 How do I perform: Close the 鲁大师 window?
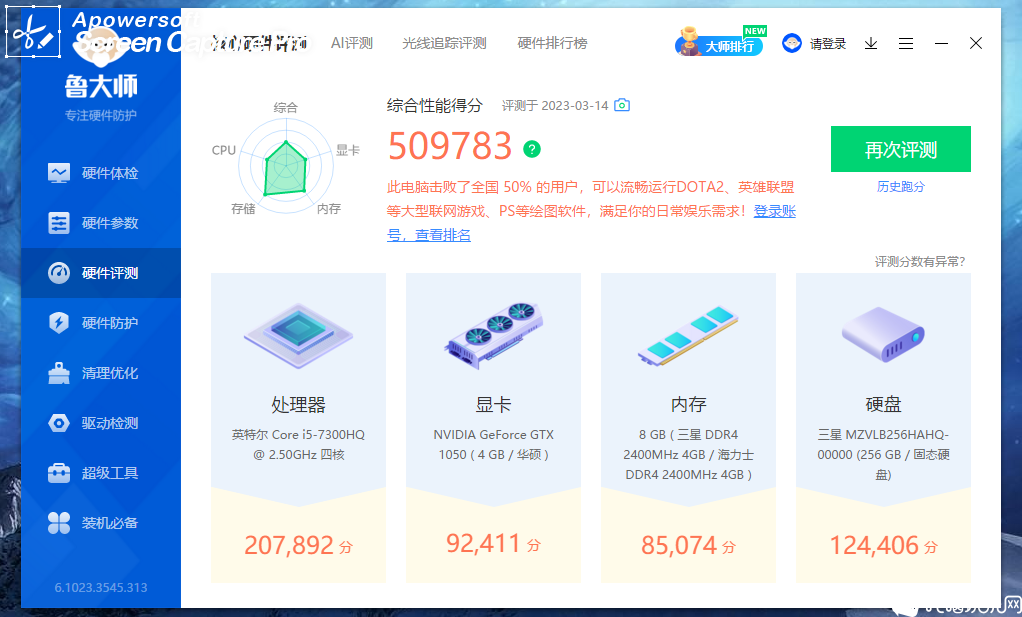point(976,43)
